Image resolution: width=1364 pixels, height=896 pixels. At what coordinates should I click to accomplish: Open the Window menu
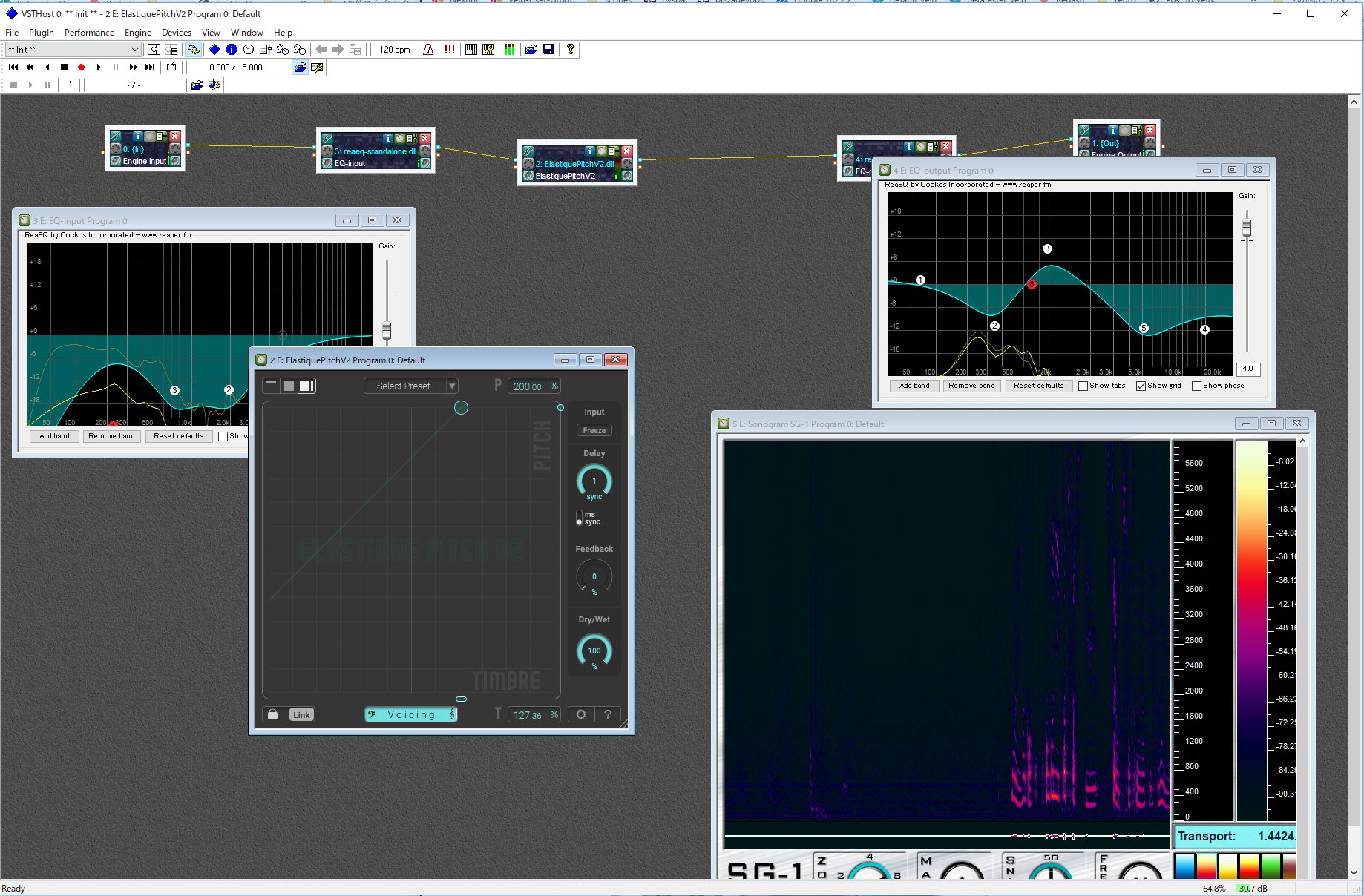click(x=246, y=33)
